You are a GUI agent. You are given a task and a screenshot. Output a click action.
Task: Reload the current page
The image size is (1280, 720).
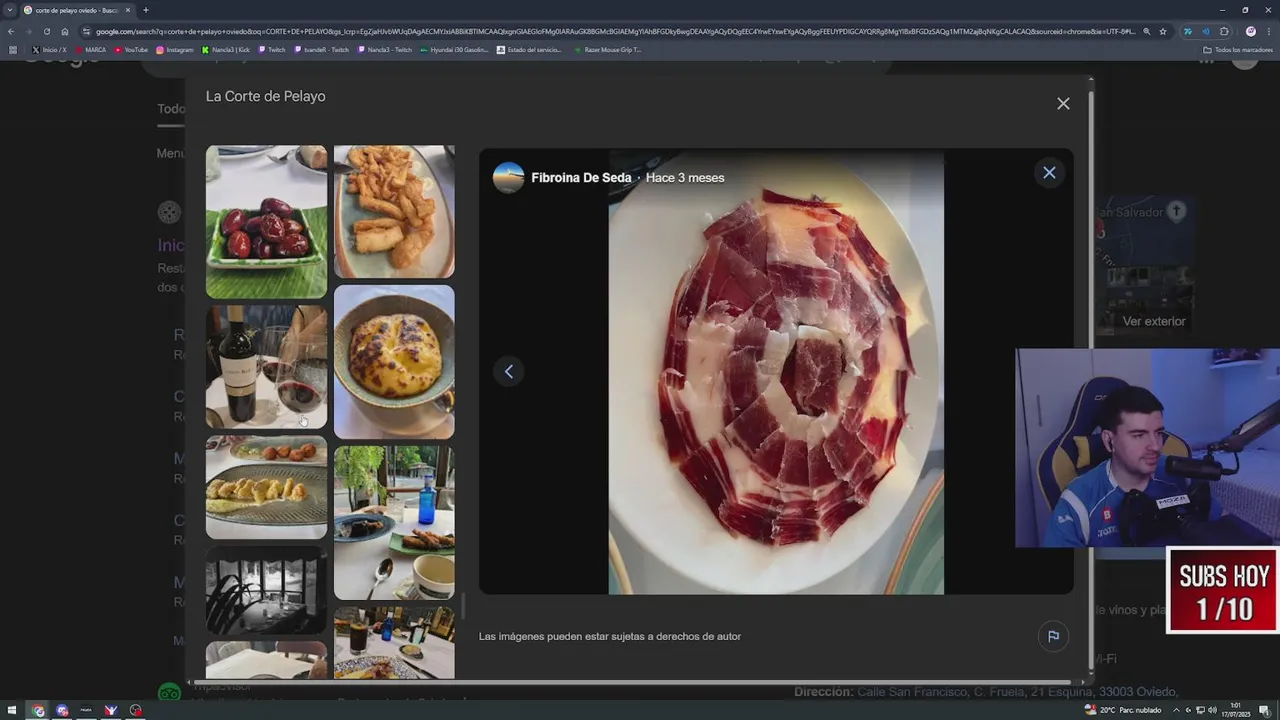(x=46, y=31)
